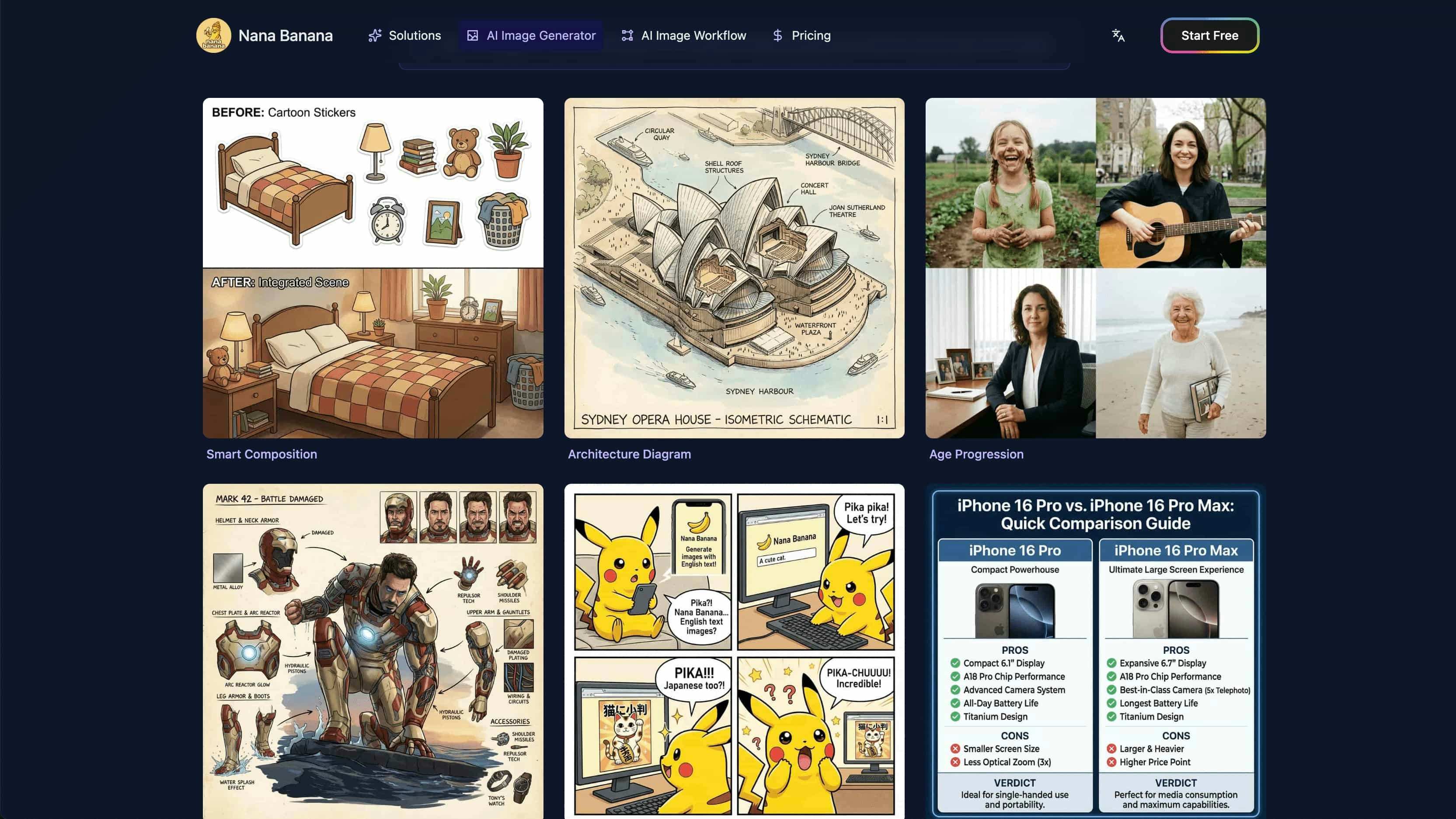This screenshot has height=819, width=1456.
Task: Click the Nana Banana logo icon
Action: 213,35
